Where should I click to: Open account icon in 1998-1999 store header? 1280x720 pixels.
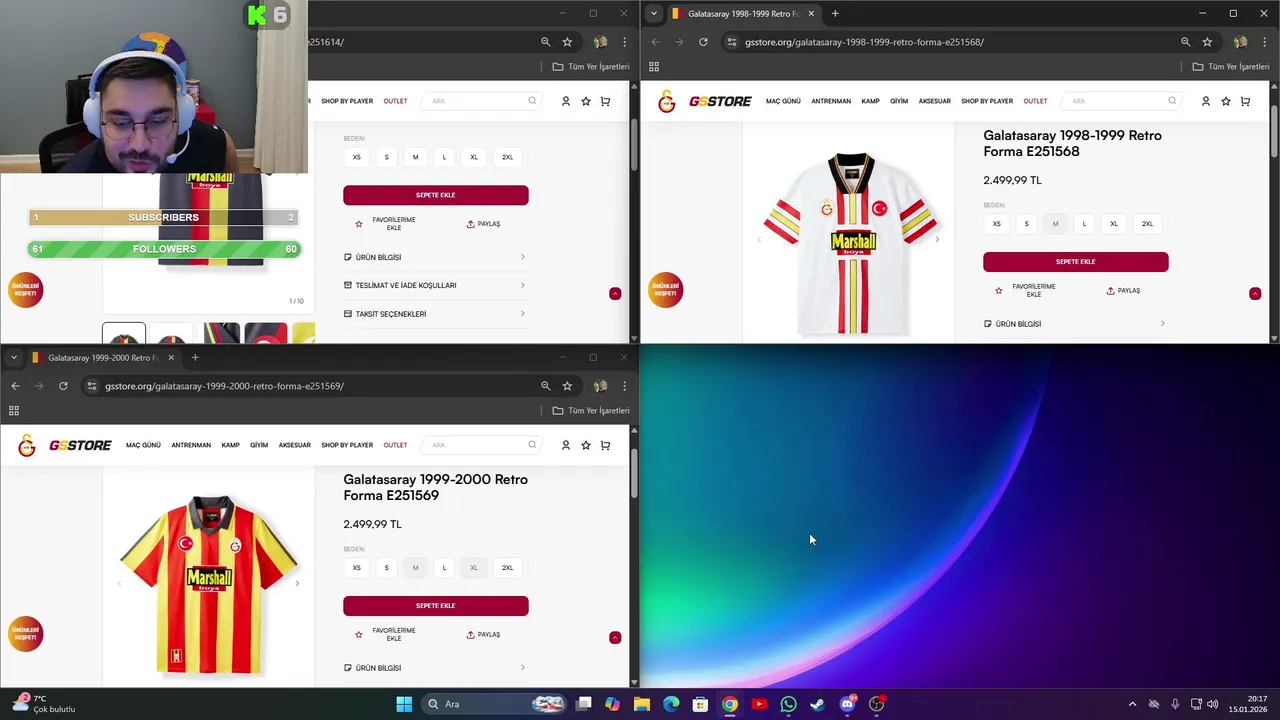coord(1205,101)
